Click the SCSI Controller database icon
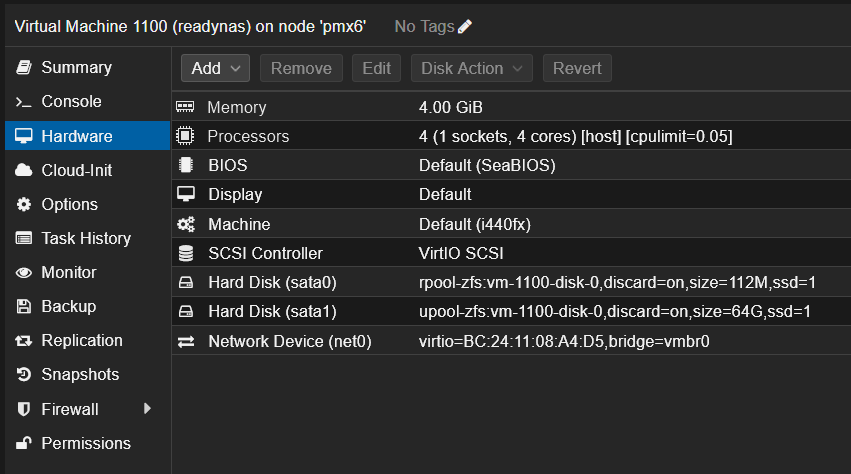This screenshot has width=851, height=474. click(x=185, y=253)
